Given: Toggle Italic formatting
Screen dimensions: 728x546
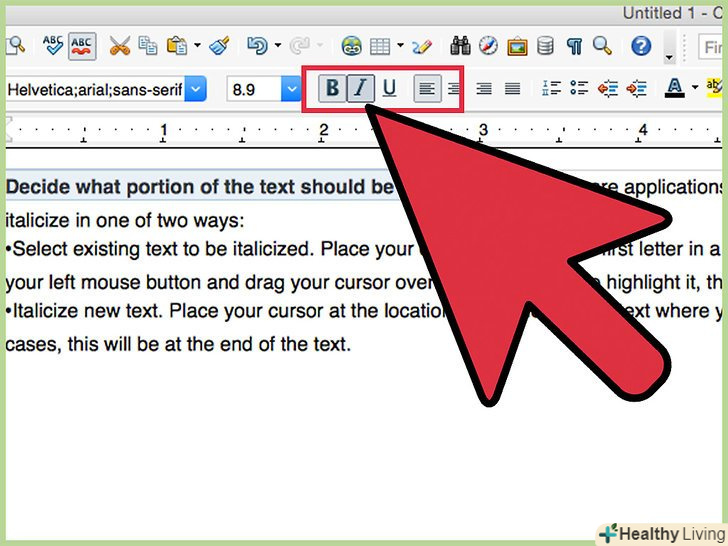Looking at the screenshot, I should [361, 88].
